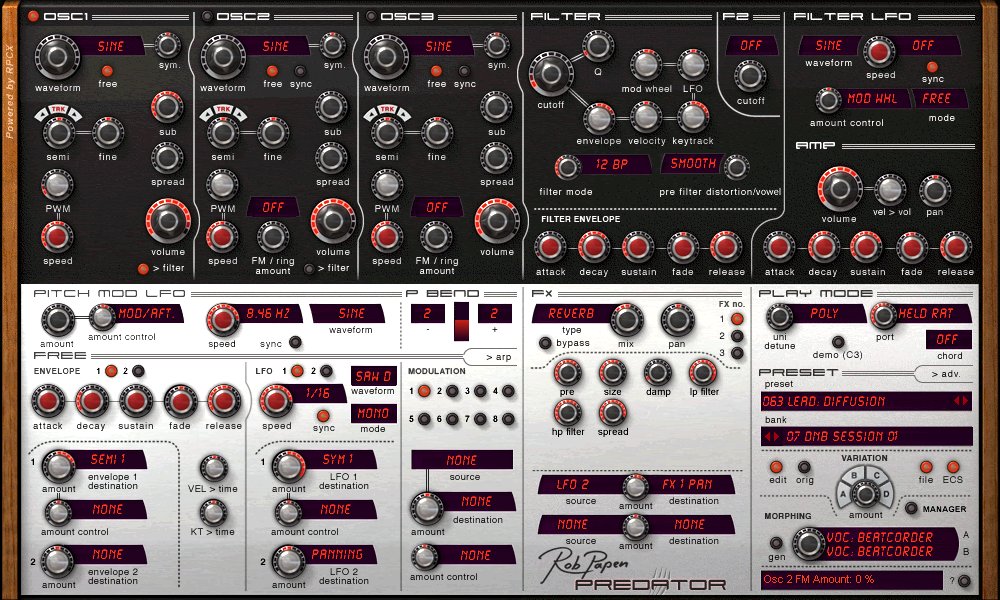This screenshot has height=600, width=1000.
Task: Click the preset file button
Action: pos(925,467)
